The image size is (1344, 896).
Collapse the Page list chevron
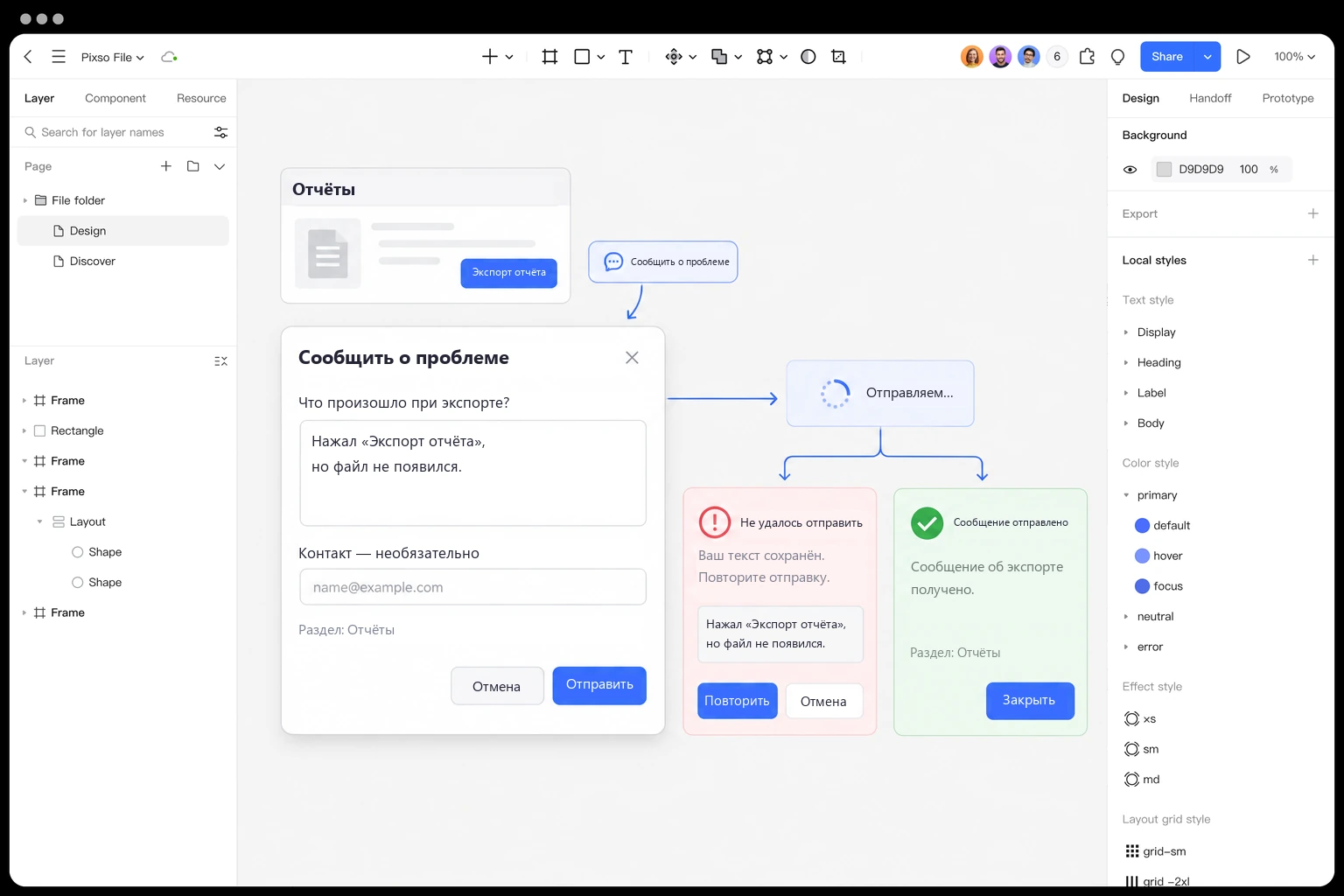pos(220,166)
